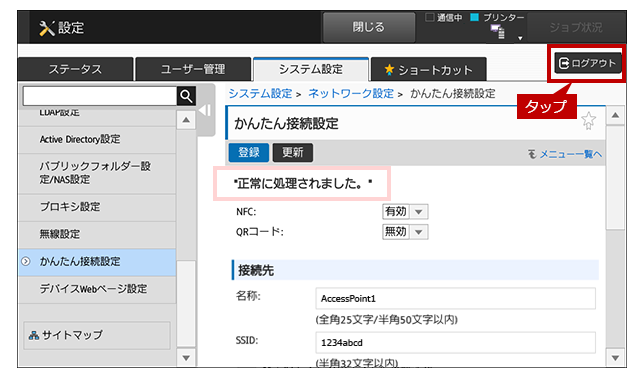Switch to the ステータス tab
The image size is (640, 376).
tap(76, 69)
